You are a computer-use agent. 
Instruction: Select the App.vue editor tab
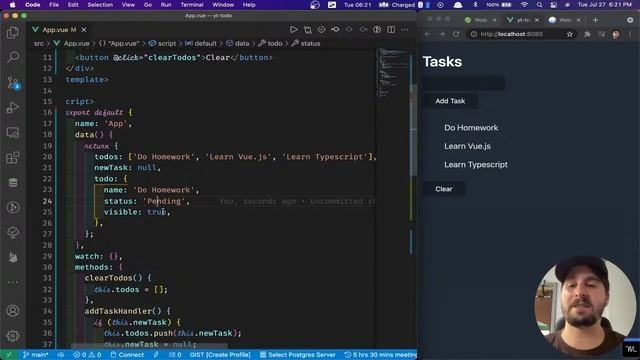pos(59,30)
